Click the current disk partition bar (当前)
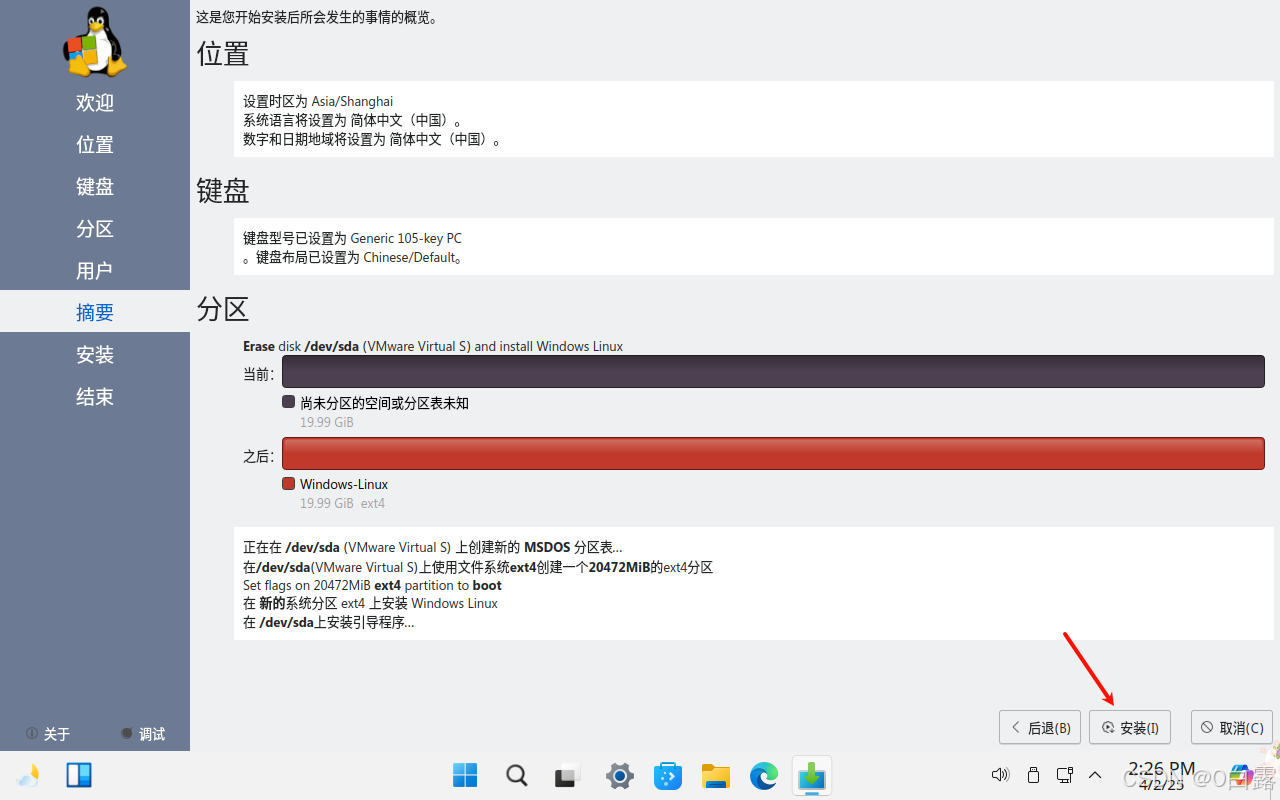Viewport: 1280px width, 800px height. tap(773, 372)
